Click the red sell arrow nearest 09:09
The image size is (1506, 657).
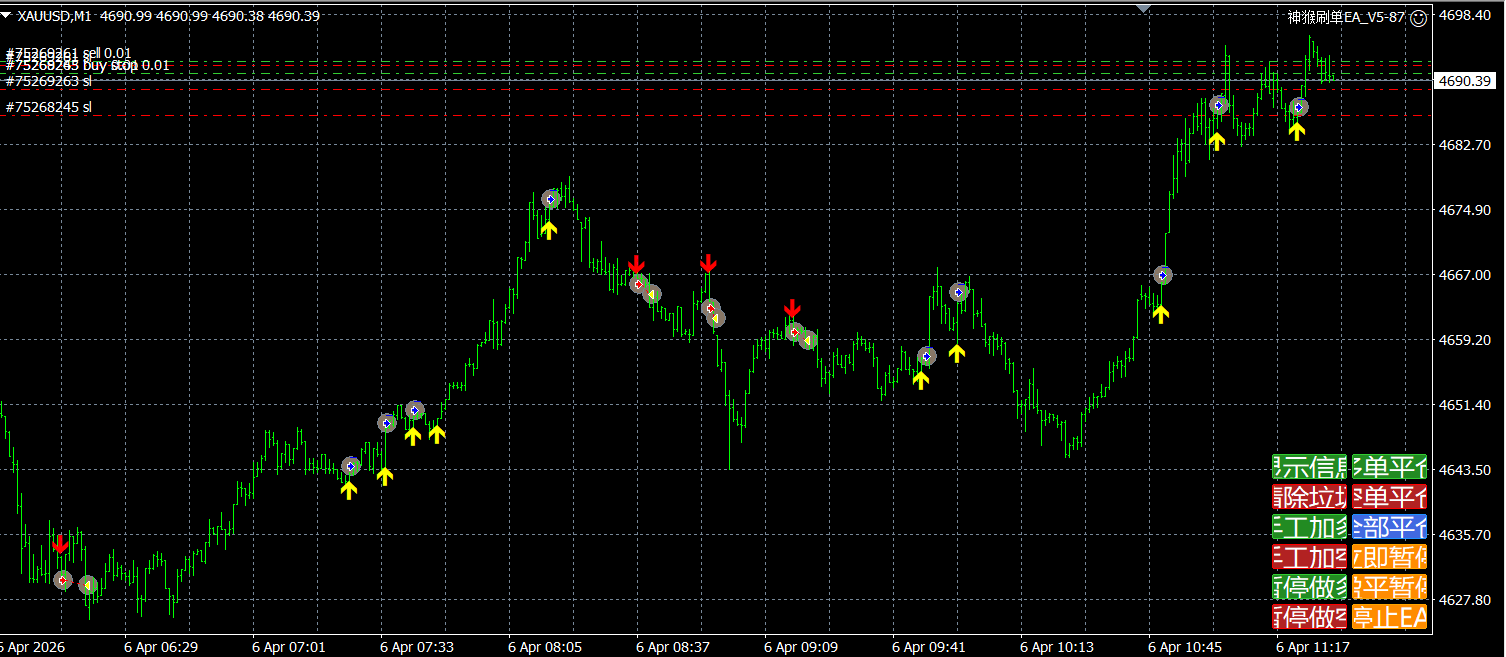(792, 308)
